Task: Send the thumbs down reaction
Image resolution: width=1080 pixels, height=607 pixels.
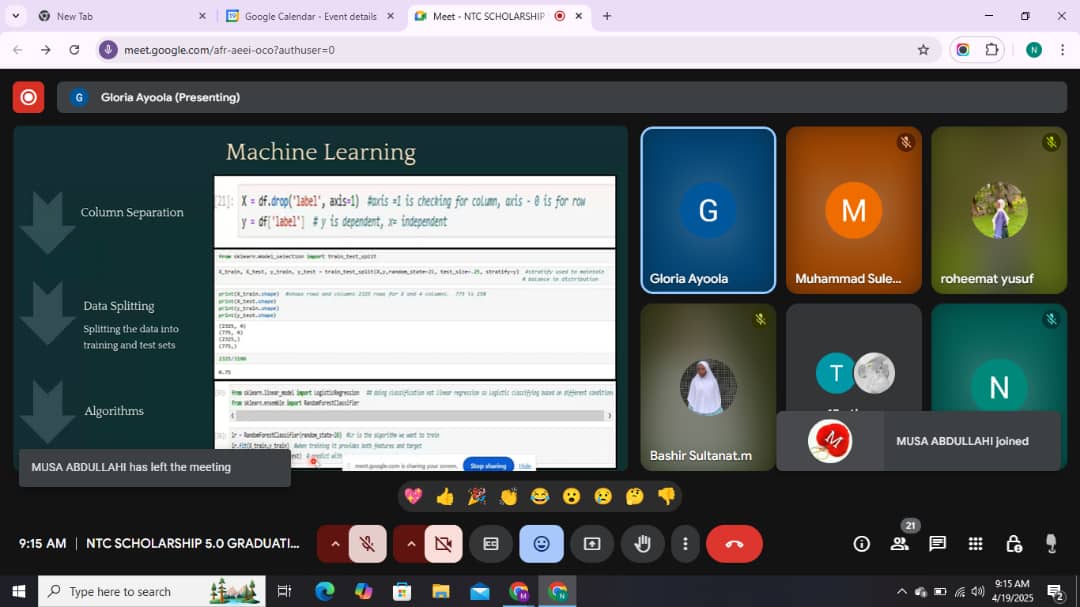Action: 666,496
